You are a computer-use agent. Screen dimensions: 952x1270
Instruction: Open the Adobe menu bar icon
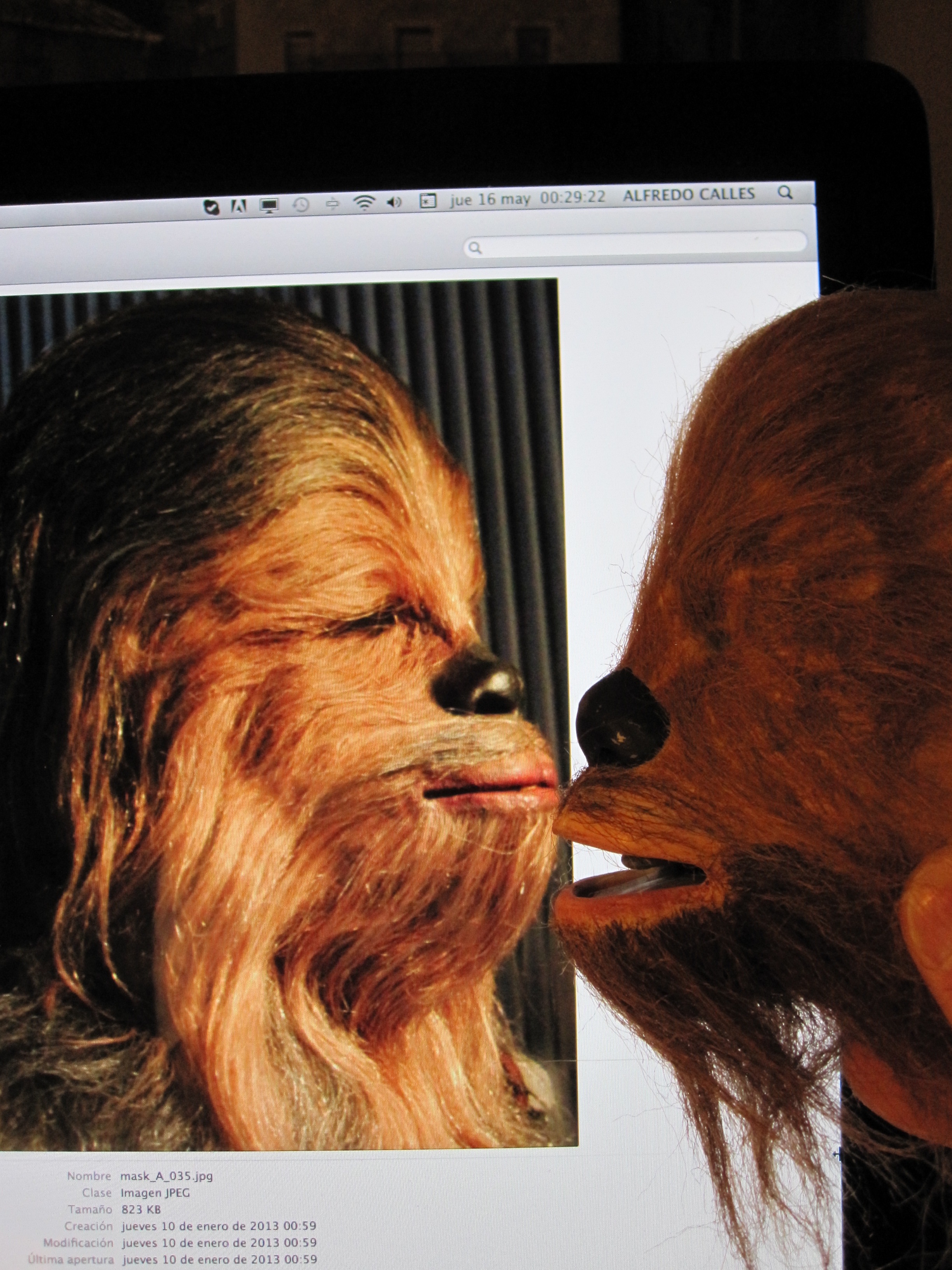[238, 206]
